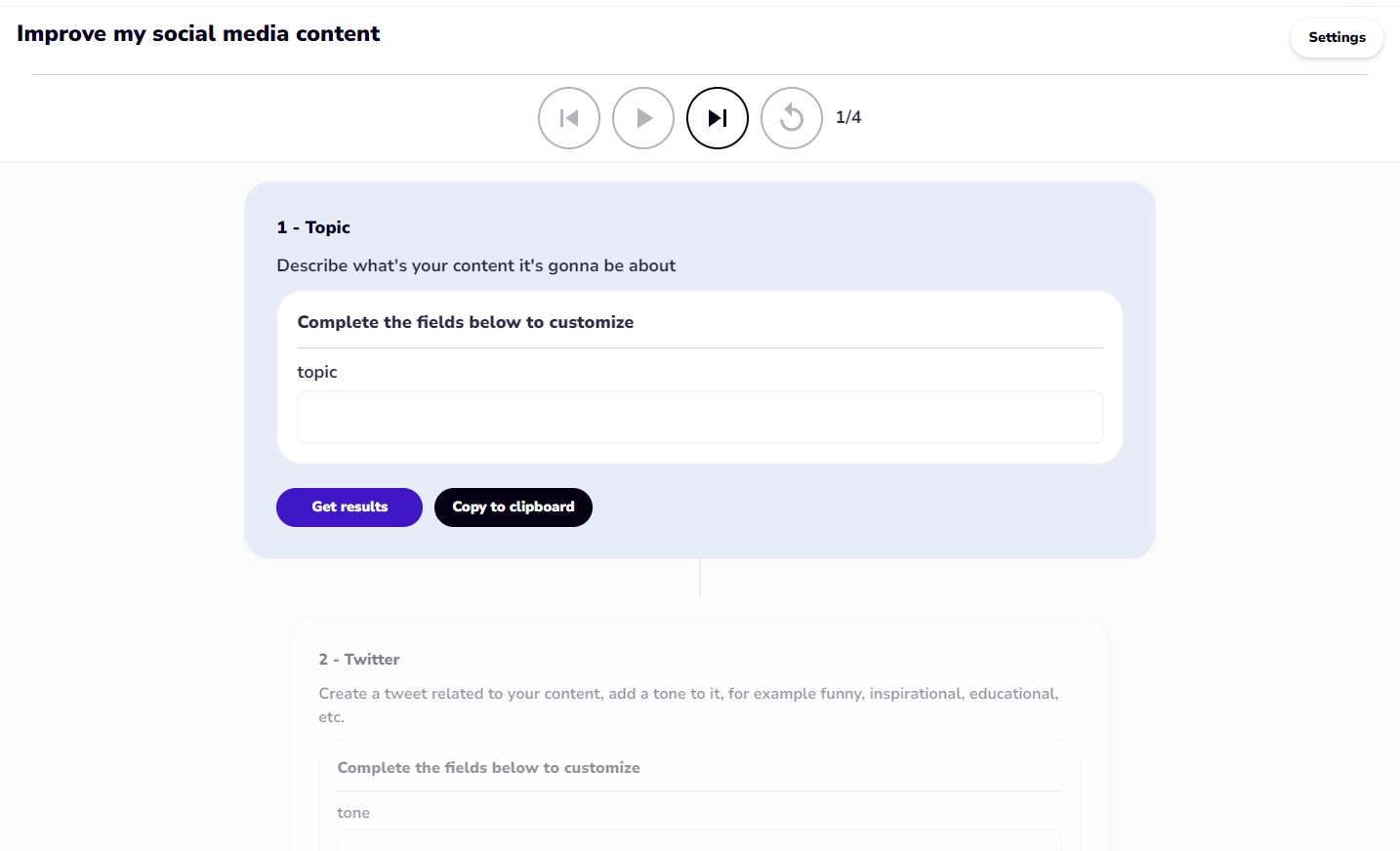Select the "1 - Topic" step heading

point(313,227)
